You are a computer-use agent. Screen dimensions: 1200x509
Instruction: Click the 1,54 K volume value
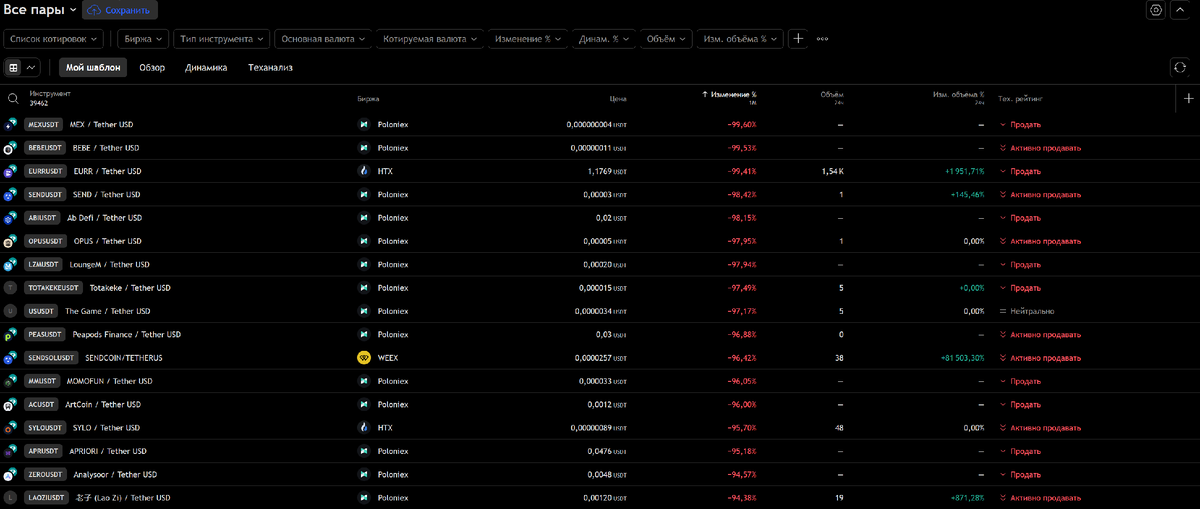point(832,171)
